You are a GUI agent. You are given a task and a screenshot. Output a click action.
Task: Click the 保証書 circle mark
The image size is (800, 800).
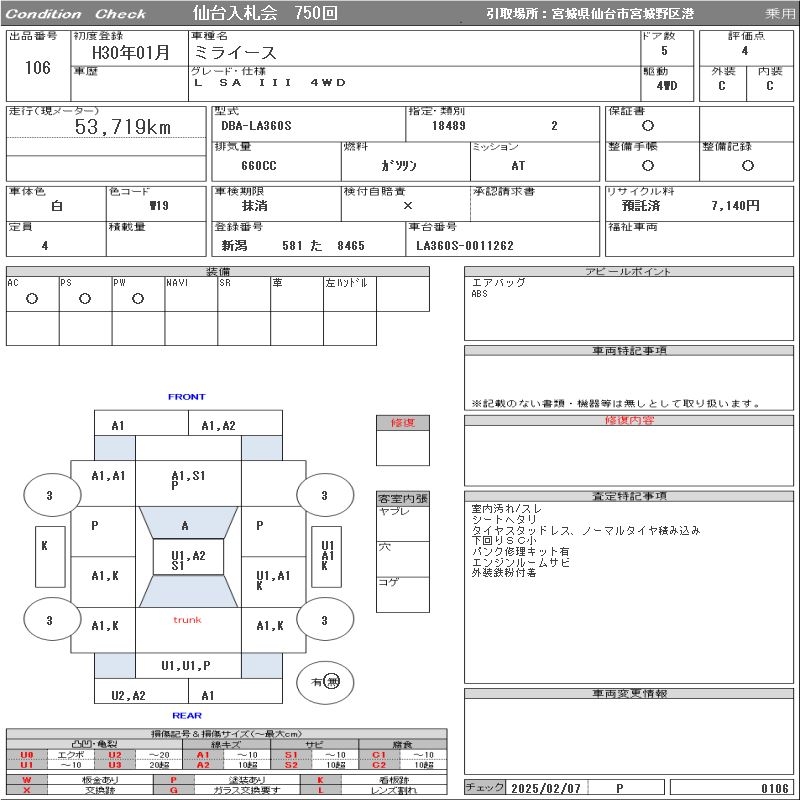click(648, 126)
